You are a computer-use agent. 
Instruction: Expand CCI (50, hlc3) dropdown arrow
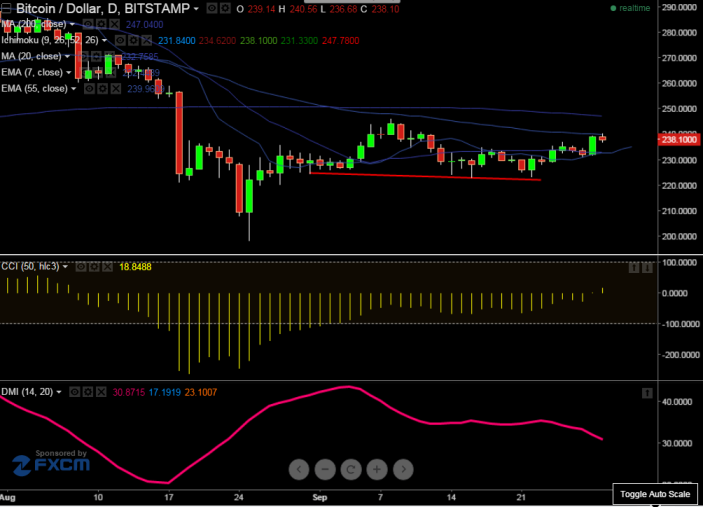click(x=65, y=267)
